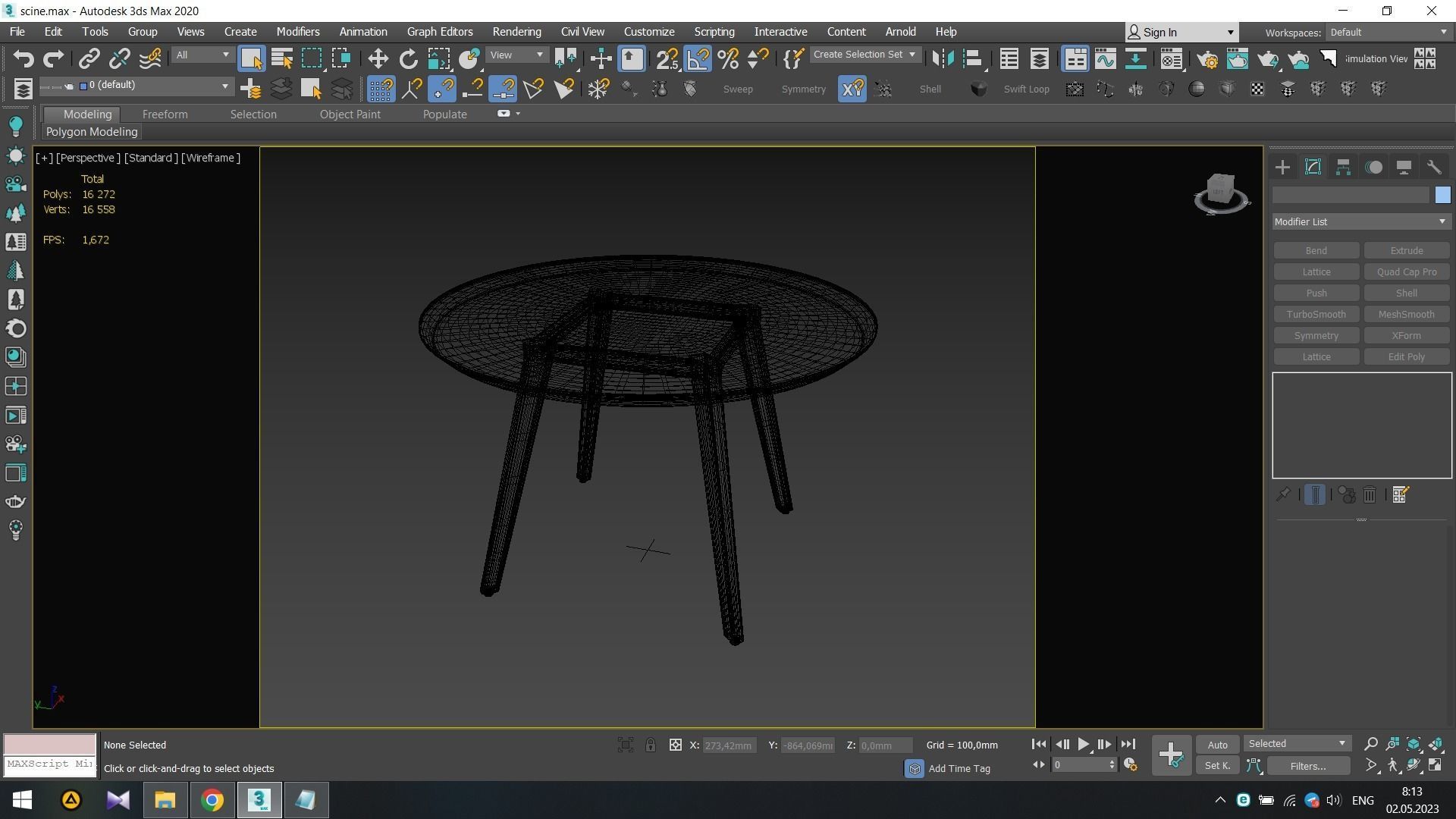Go to animation start frame
This screenshot has height=819, width=1456.
click(1039, 745)
